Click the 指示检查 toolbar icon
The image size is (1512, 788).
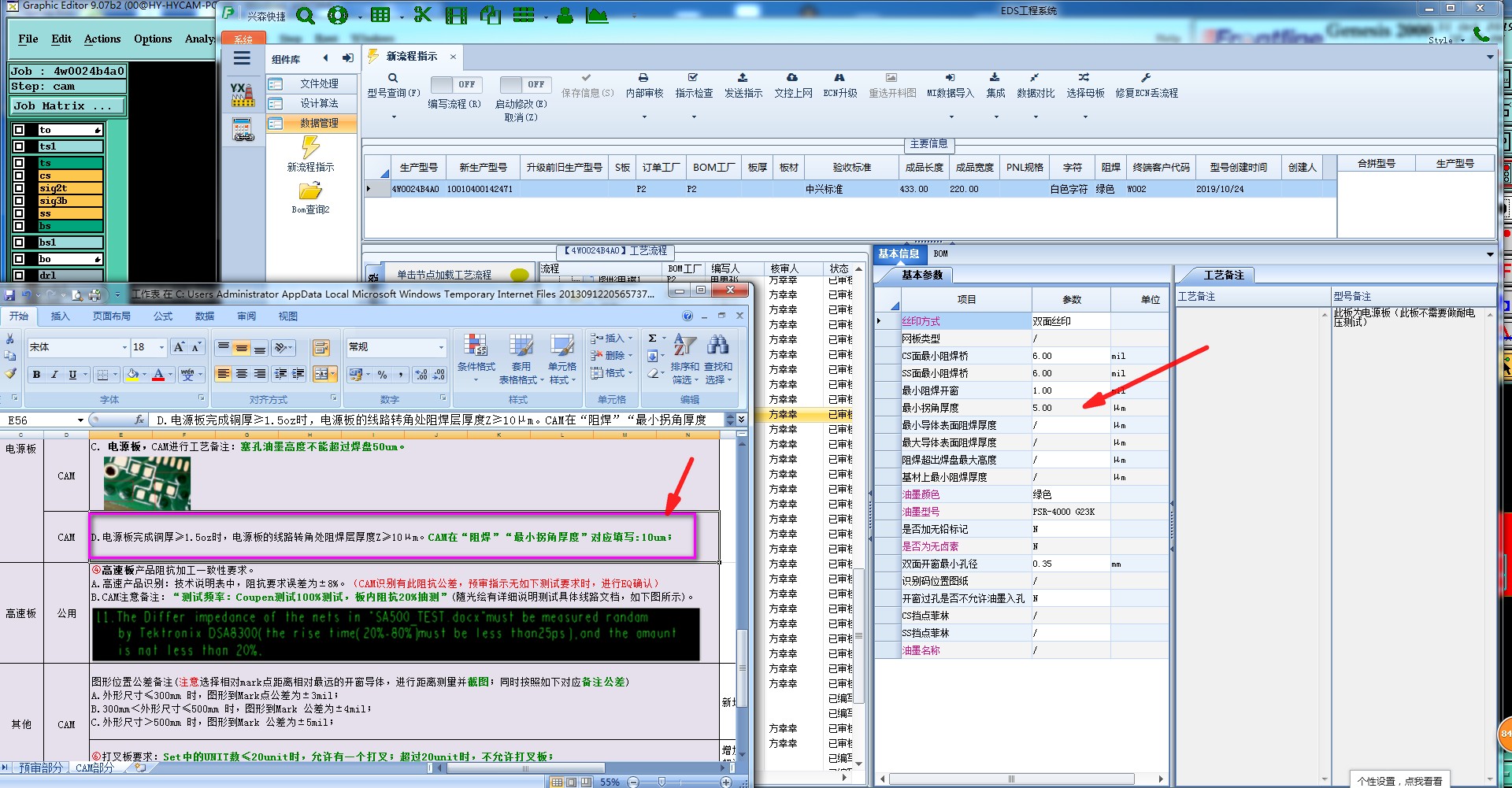(x=693, y=78)
